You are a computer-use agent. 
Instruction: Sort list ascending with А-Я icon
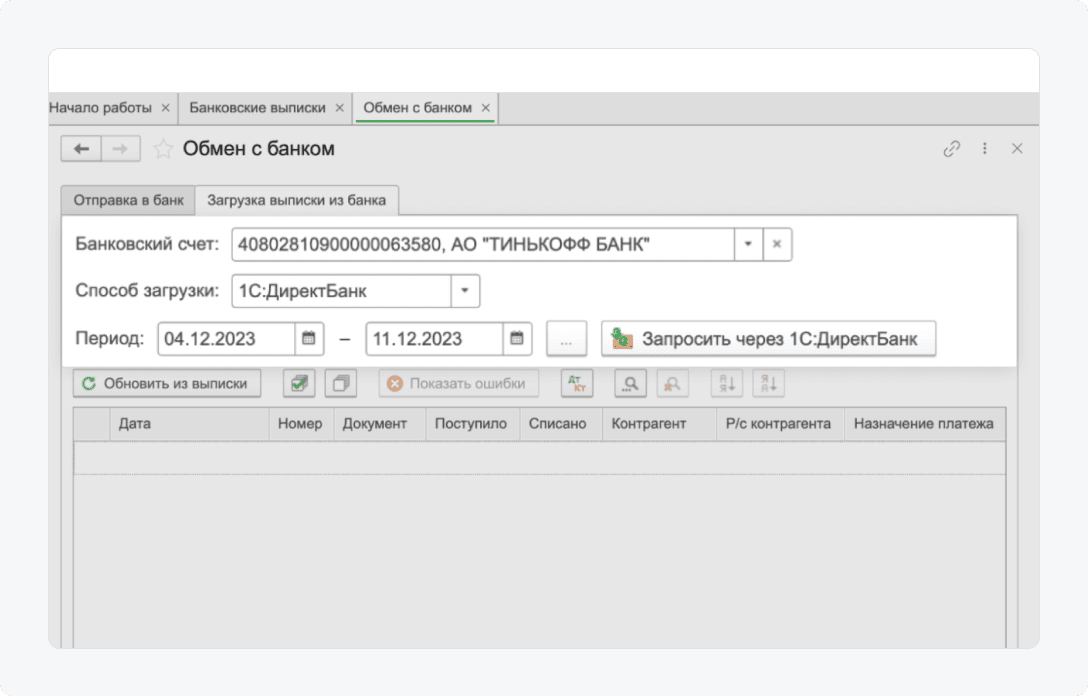(727, 384)
